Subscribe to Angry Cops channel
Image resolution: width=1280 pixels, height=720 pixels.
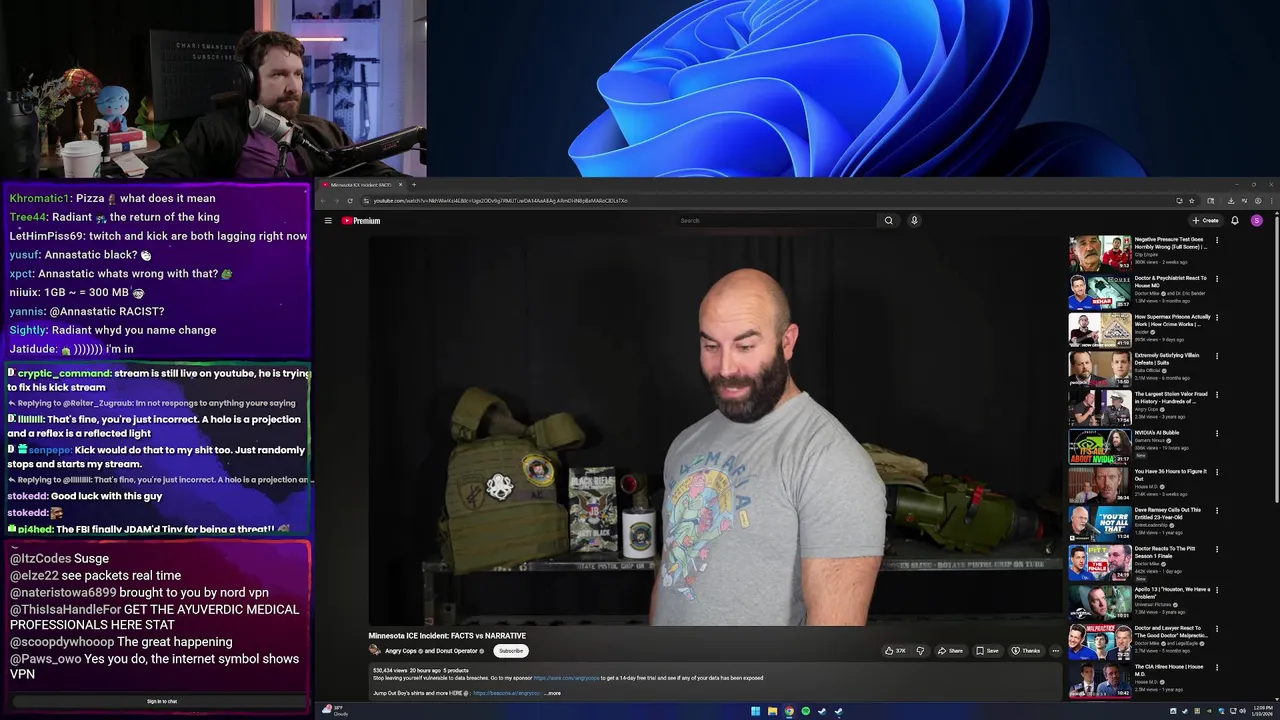511,651
